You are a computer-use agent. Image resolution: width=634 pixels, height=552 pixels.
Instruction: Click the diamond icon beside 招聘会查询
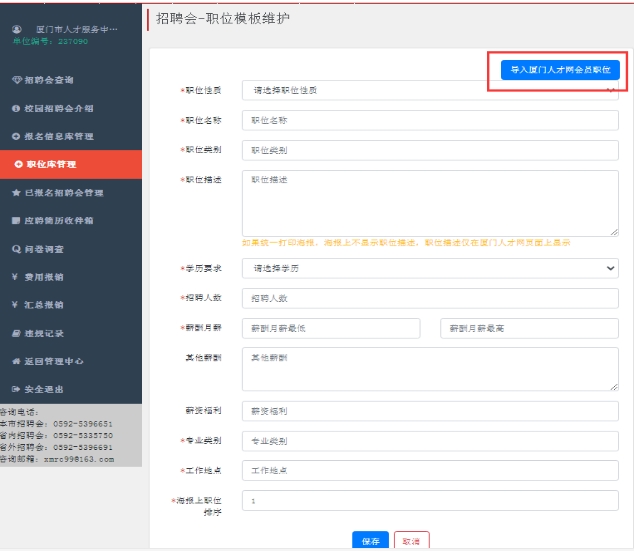[16, 79]
